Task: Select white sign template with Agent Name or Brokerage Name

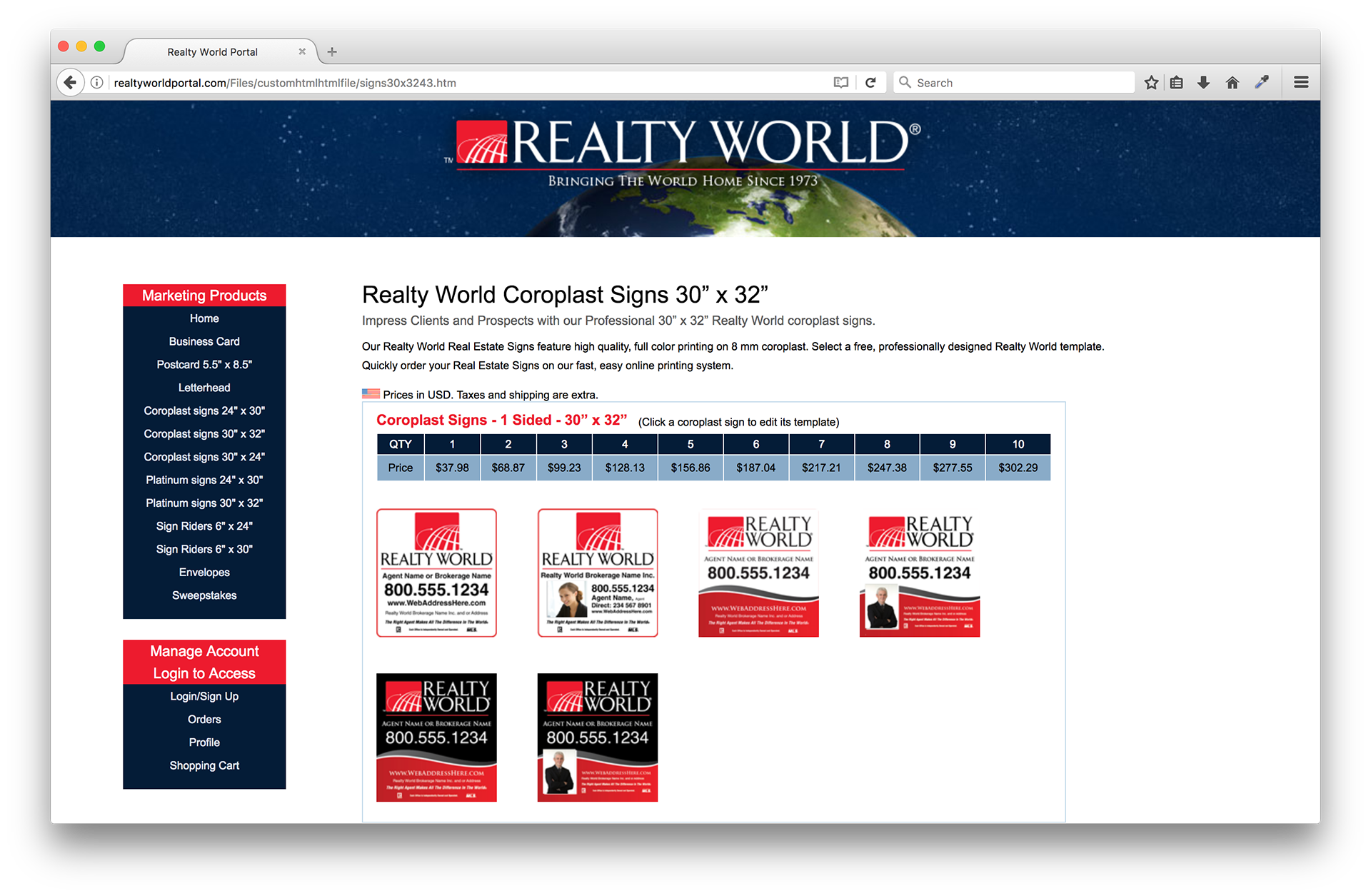Action: tap(436, 573)
